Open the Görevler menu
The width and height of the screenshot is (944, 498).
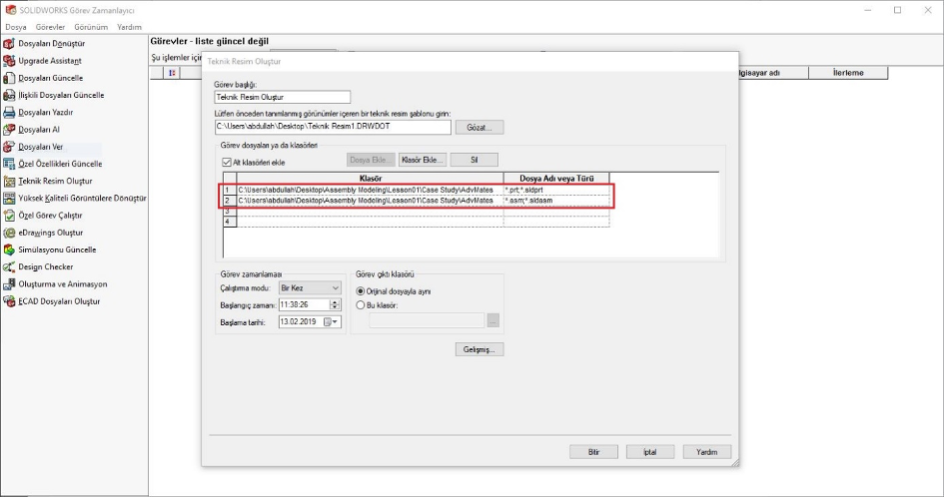click(48, 27)
